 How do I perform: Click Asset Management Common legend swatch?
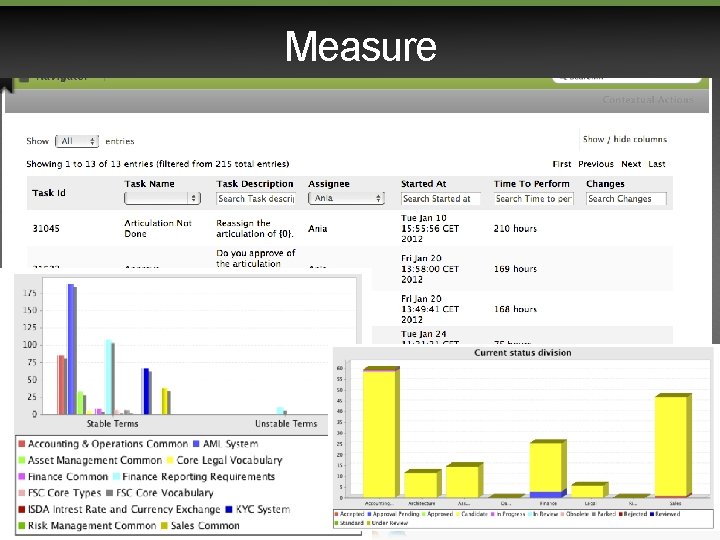pos(22,460)
